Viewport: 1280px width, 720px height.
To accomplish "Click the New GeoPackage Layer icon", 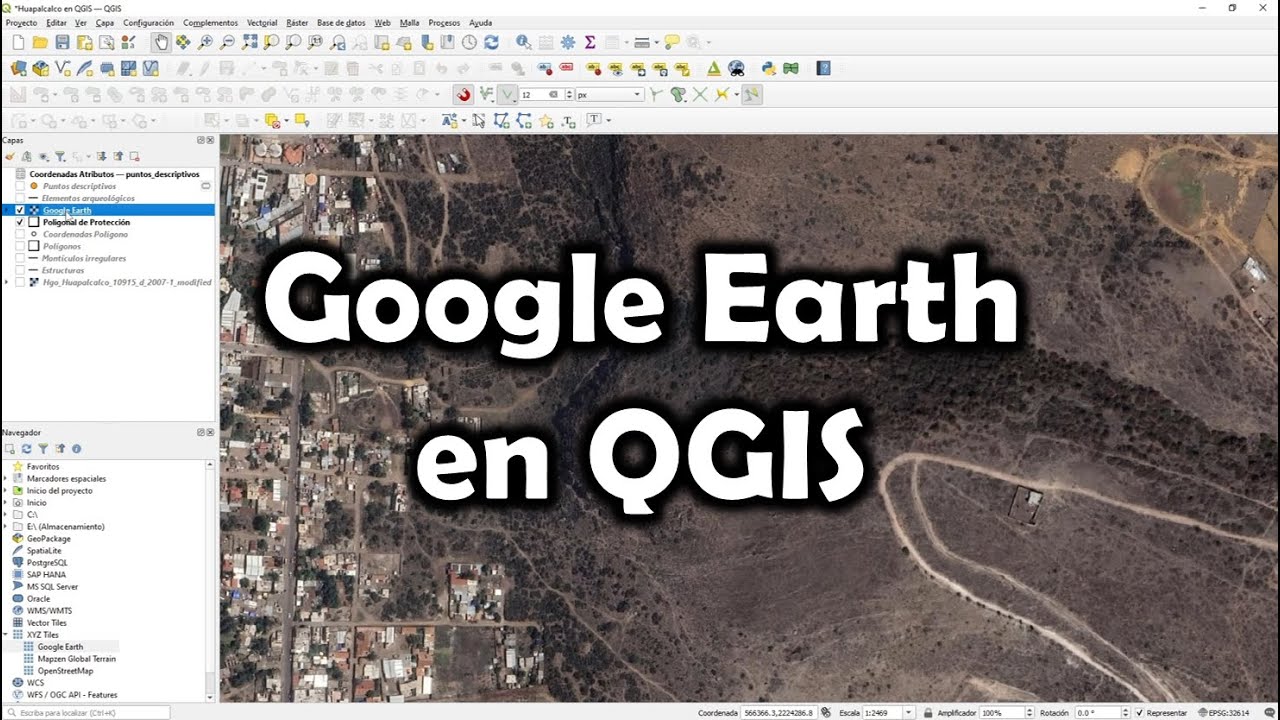I will (x=40, y=69).
